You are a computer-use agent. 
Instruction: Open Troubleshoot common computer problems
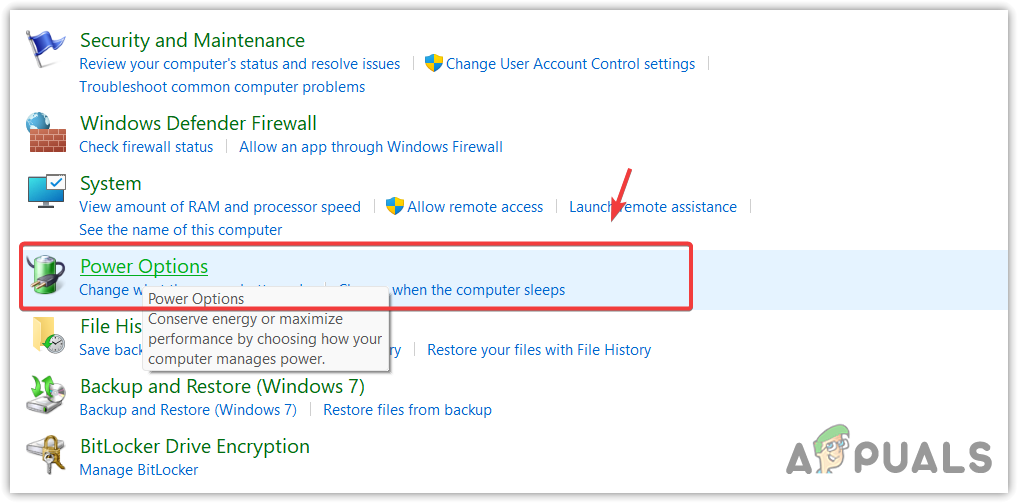point(222,87)
